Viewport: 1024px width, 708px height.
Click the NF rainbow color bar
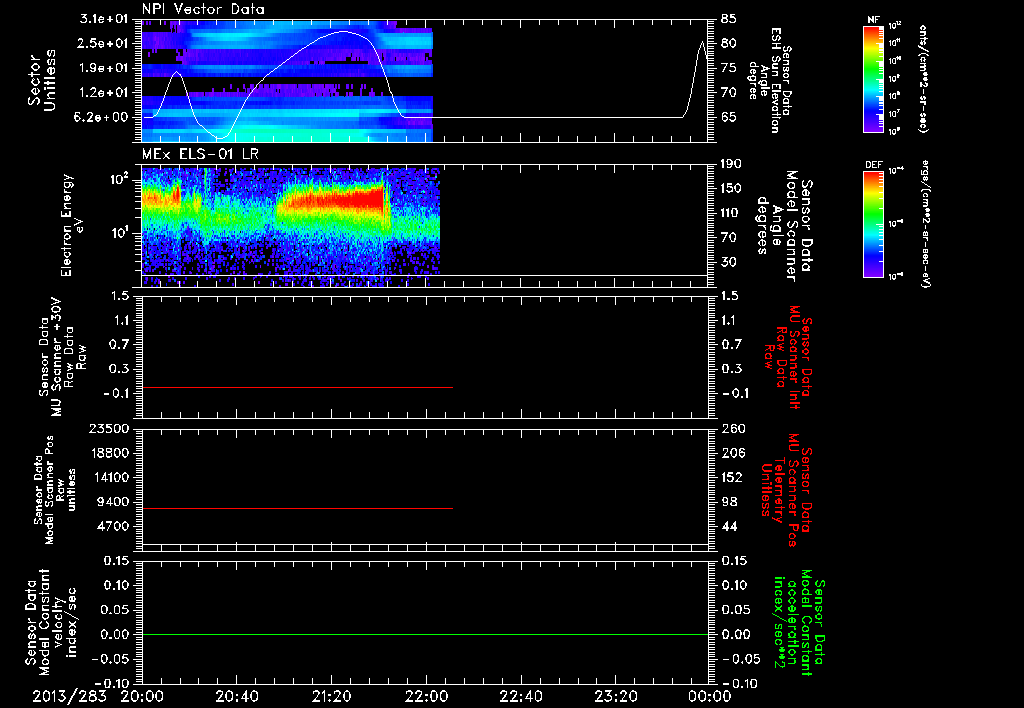[x=873, y=78]
